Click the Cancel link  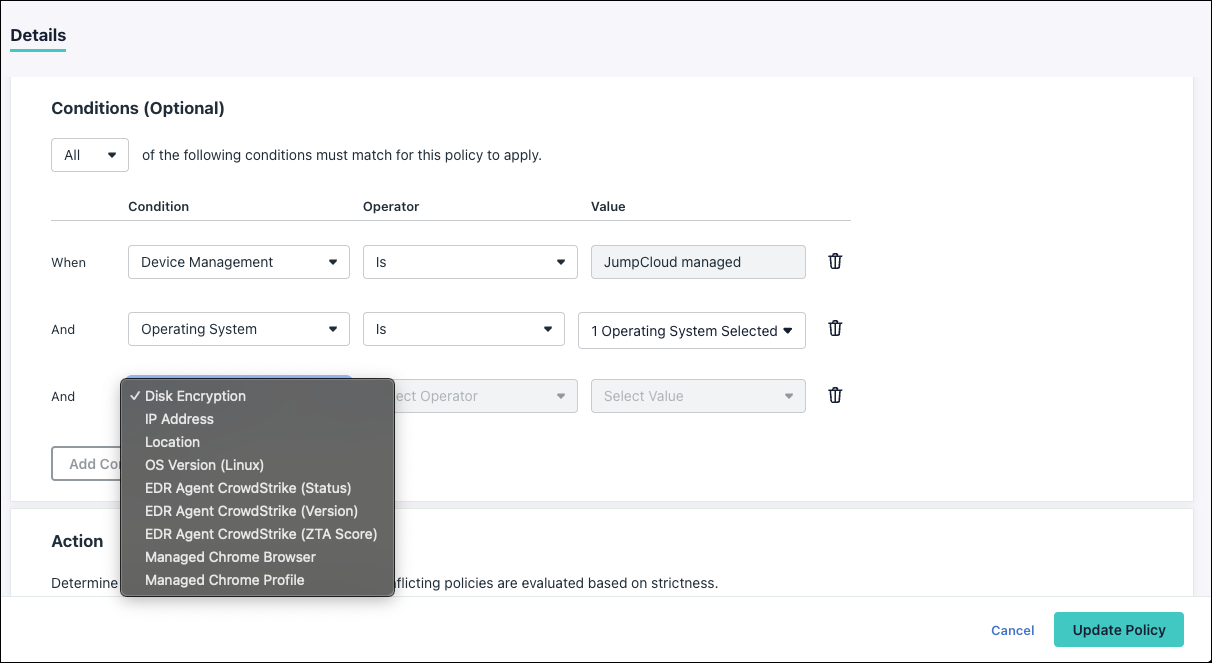(x=1012, y=630)
